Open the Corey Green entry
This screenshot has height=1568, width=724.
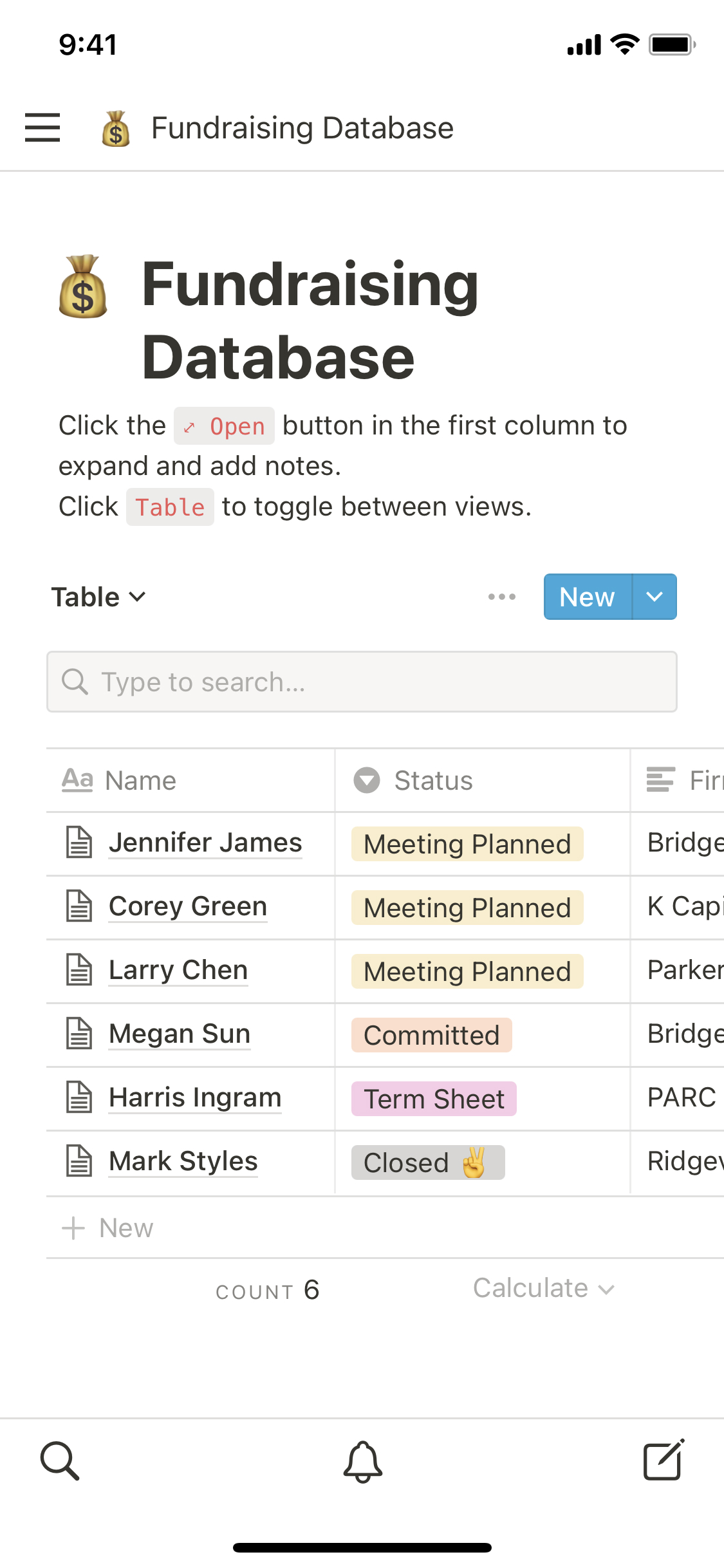click(x=187, y=906)
